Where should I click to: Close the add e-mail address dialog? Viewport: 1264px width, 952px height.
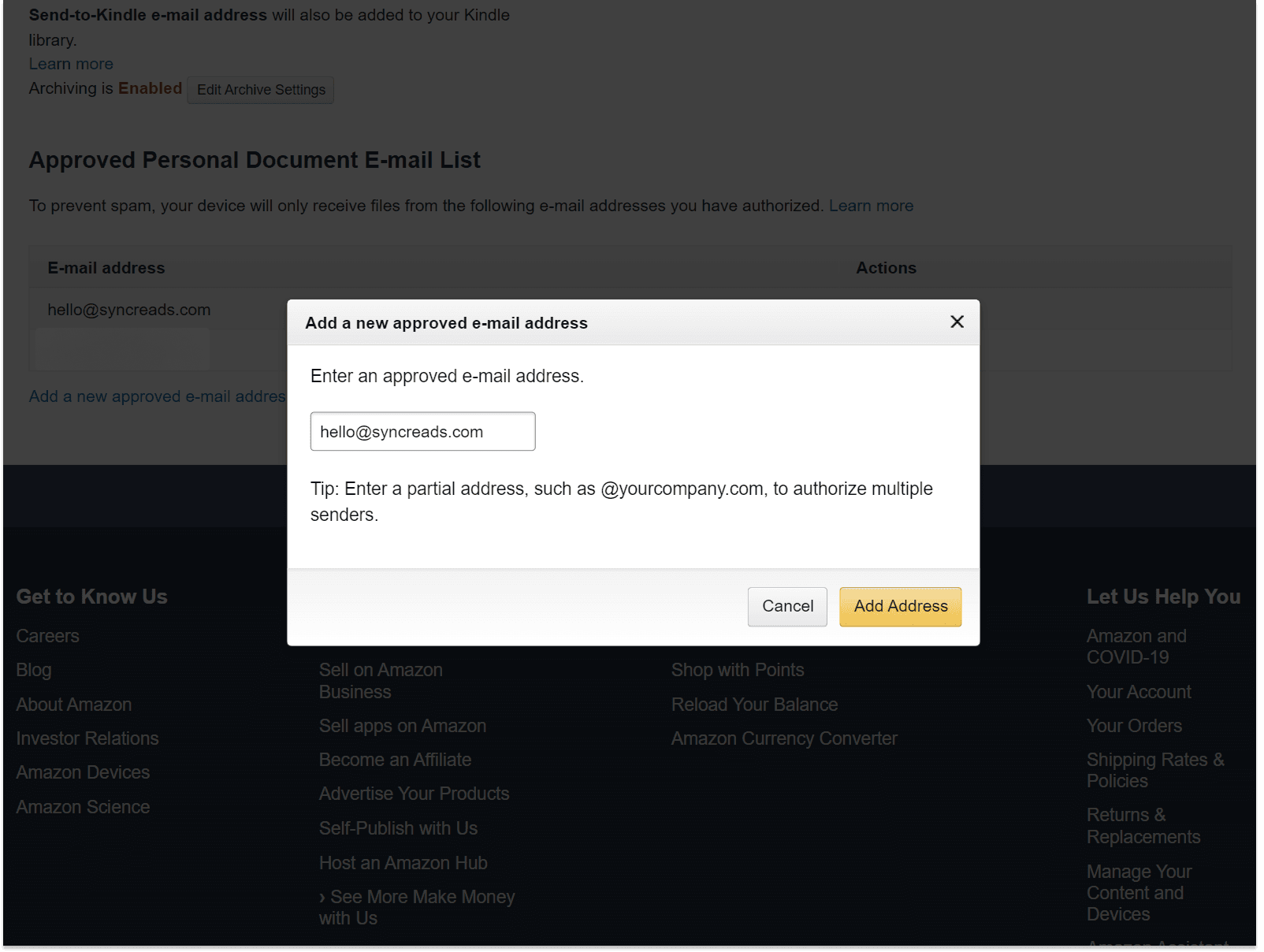957,322
